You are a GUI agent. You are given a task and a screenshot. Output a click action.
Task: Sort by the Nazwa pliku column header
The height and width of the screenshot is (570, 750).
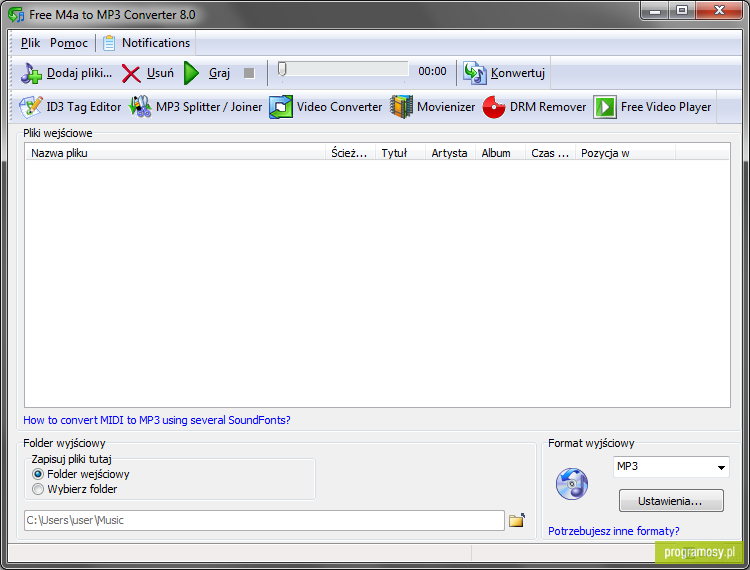(x=175, y=153)
